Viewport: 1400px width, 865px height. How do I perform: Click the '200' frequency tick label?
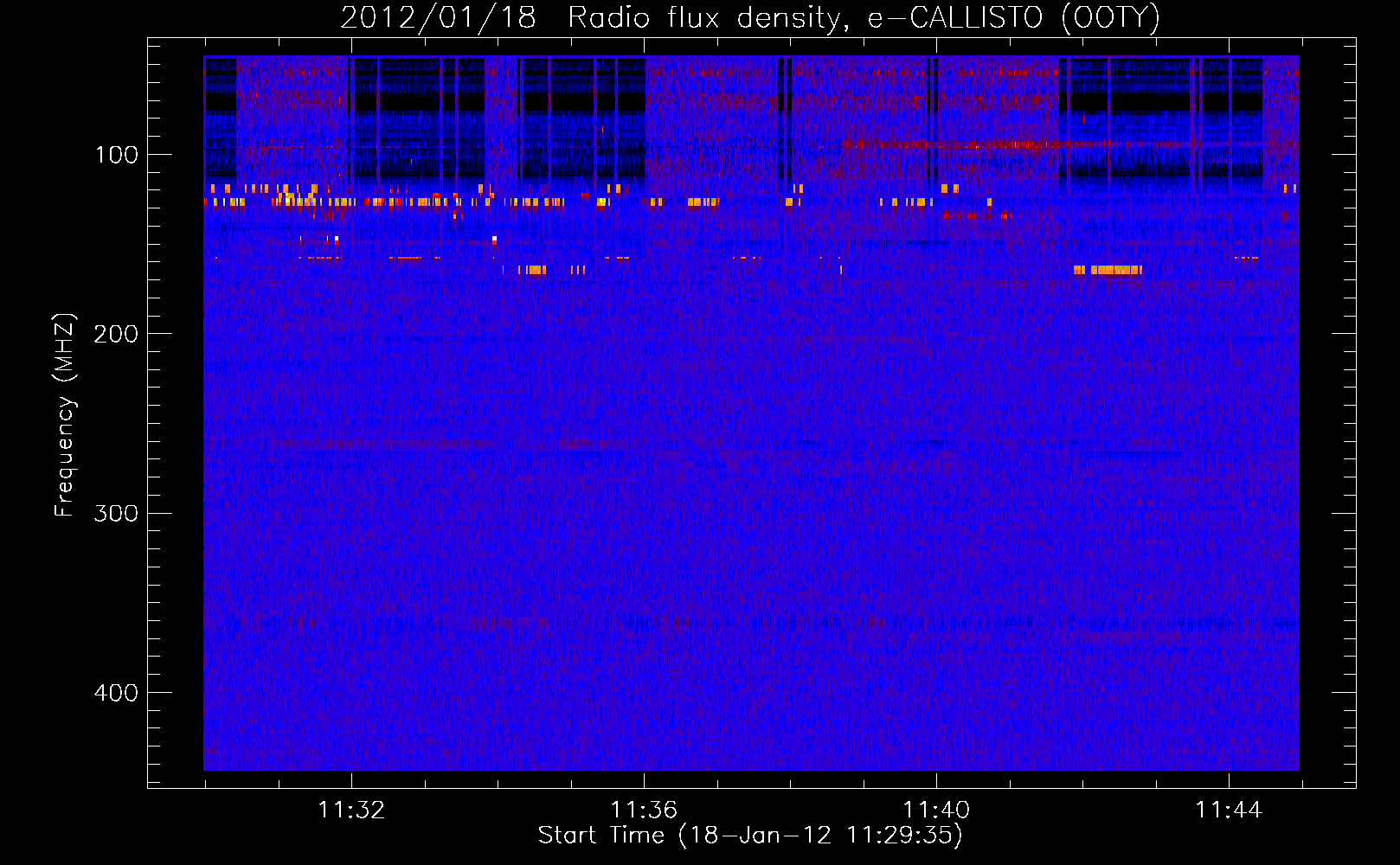click(x=116, y=334)
